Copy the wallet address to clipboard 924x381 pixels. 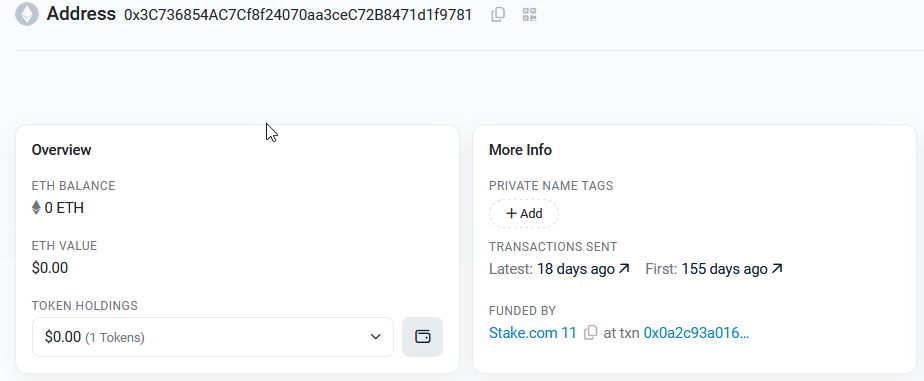coord(498,15)
